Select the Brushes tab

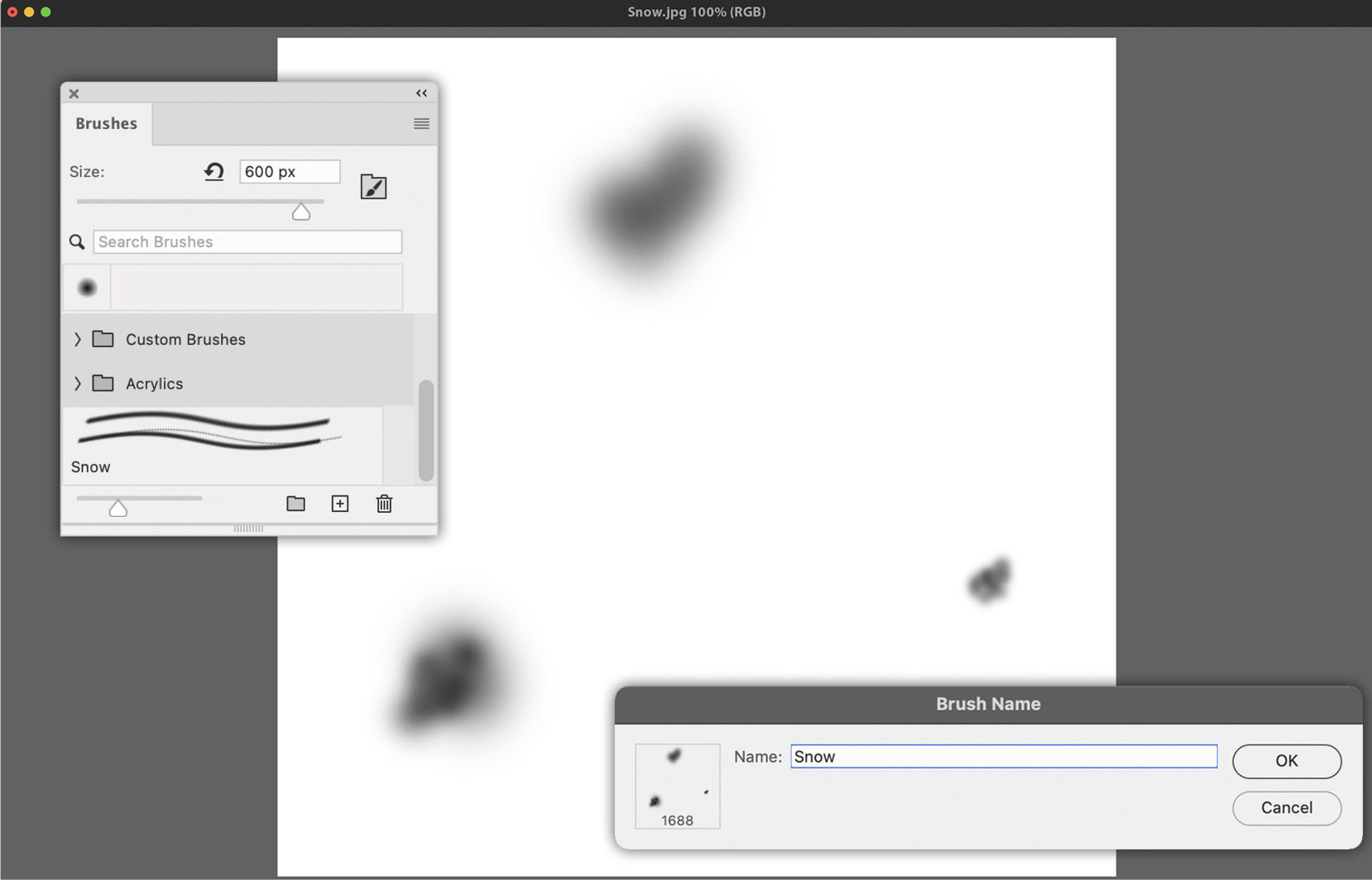(x=106, y=124)
